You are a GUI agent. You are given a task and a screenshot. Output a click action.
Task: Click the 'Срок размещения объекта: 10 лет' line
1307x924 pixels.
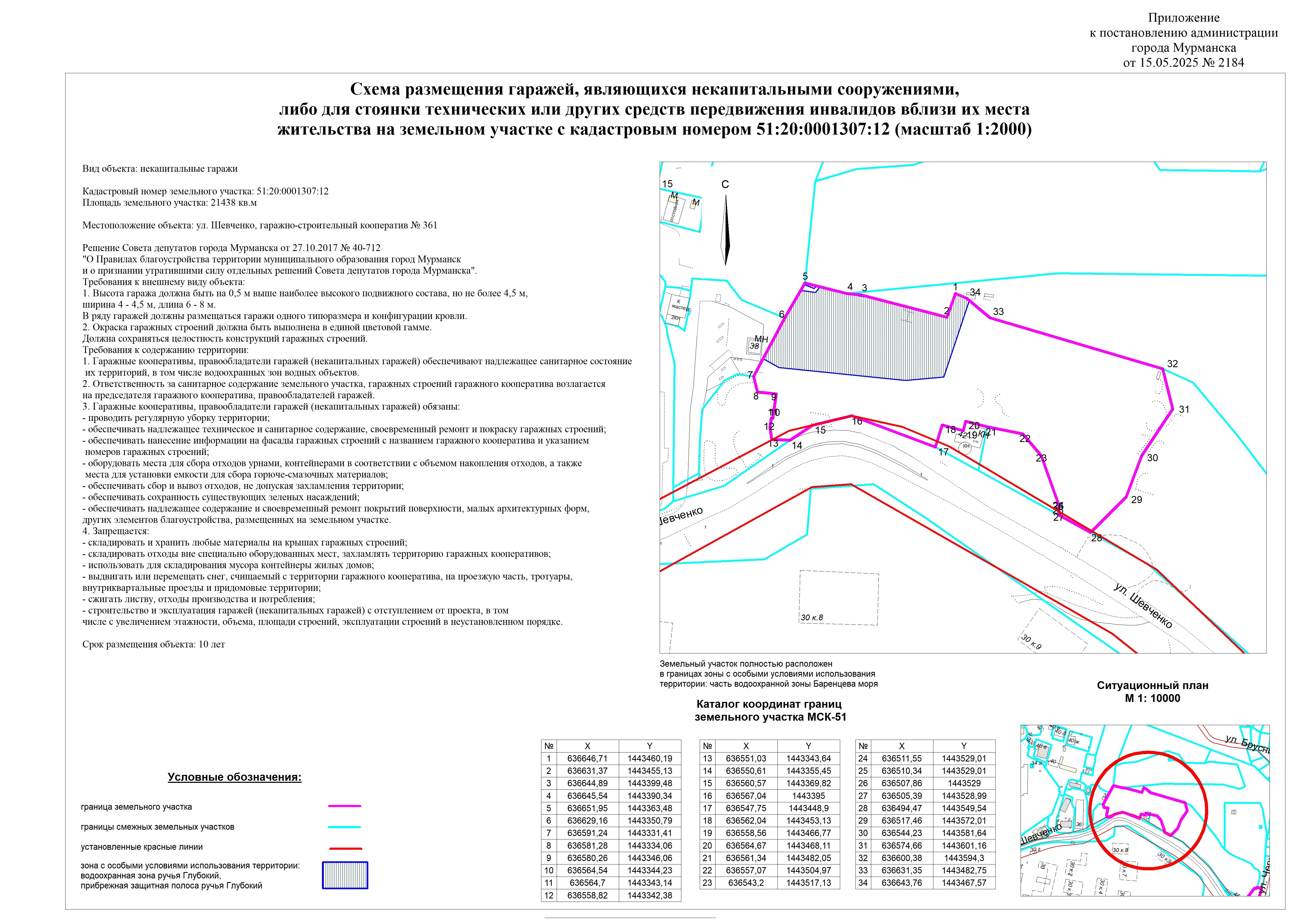(154, 645)
